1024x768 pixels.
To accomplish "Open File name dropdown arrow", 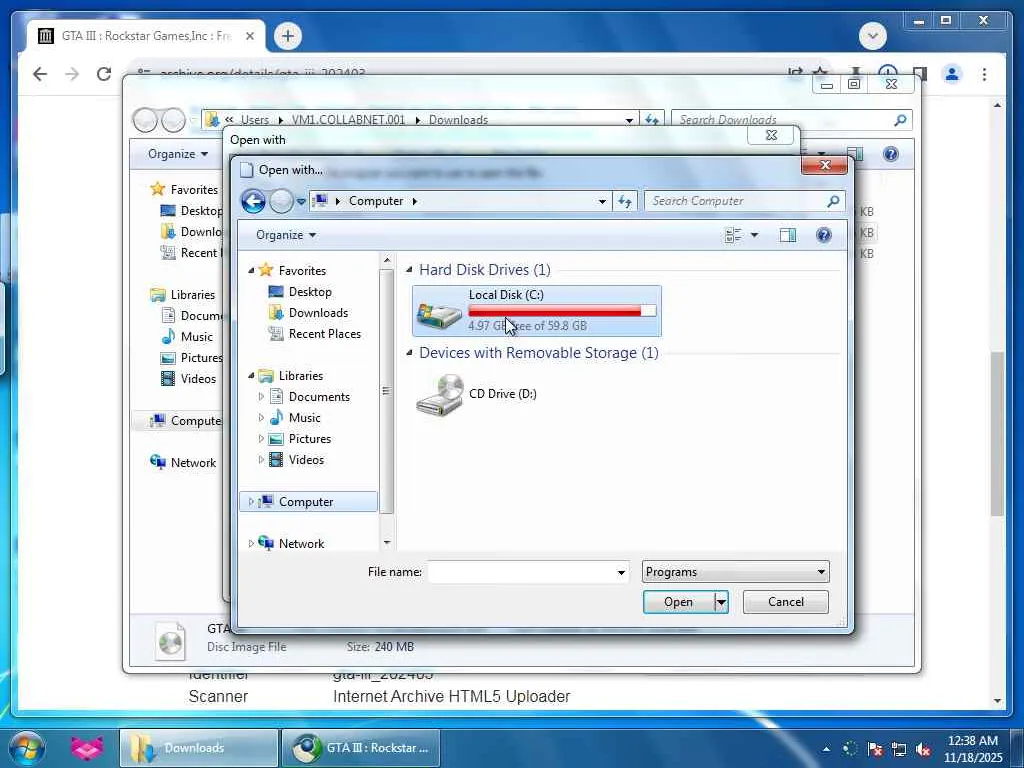I will tap(621, 572).
